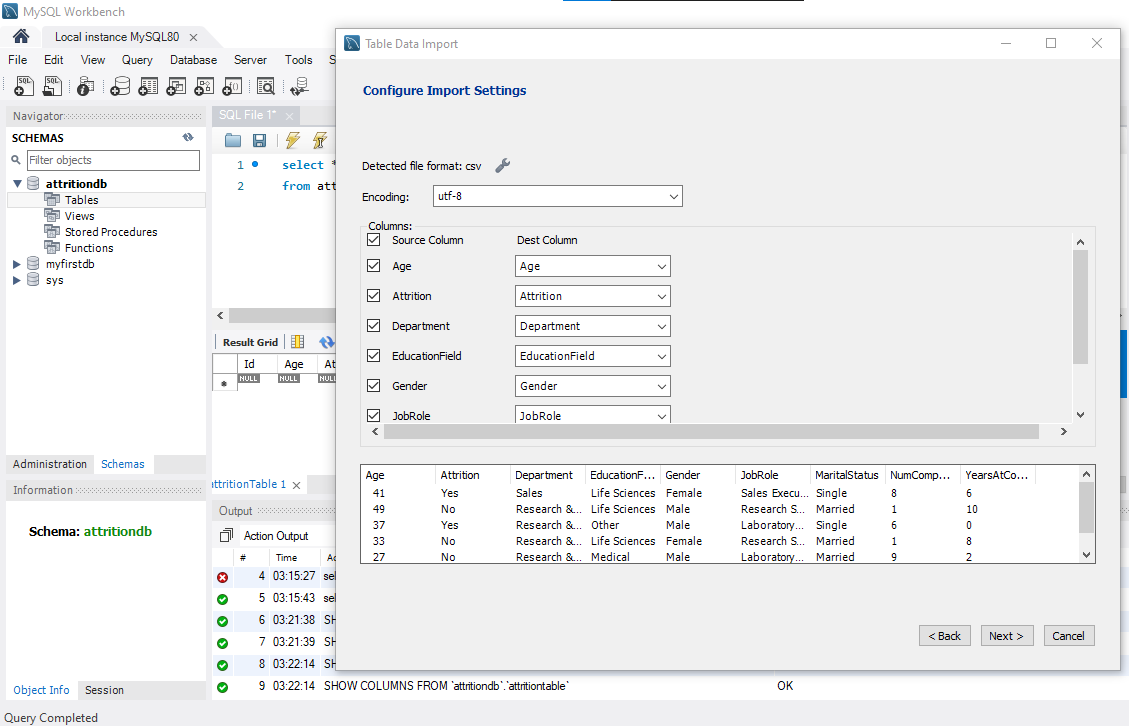This screenshot has width=1129, height=726.
Task: Open the Tools menu
Action: coord(298,60)
